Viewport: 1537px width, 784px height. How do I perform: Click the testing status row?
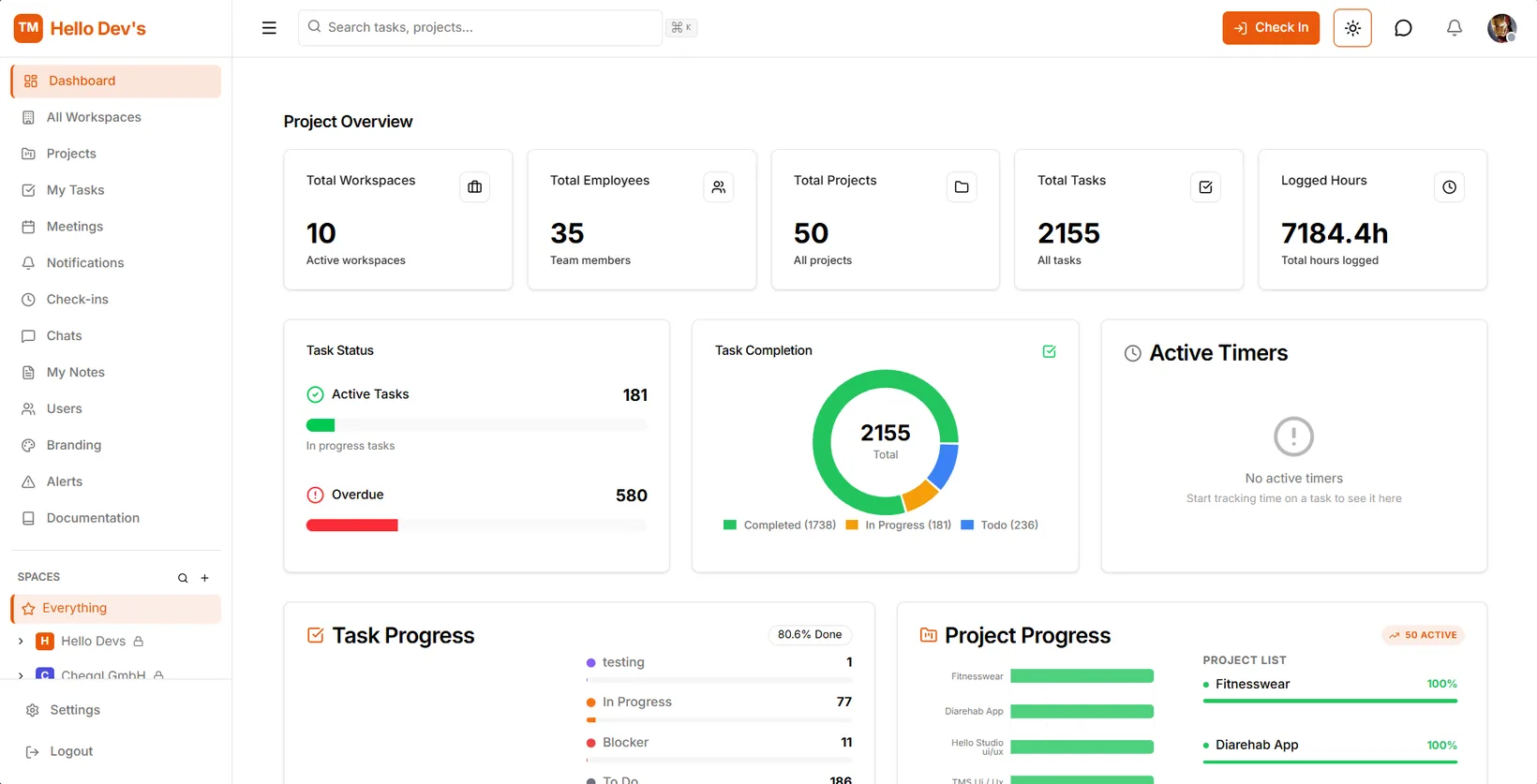click(x=719, y=667)
